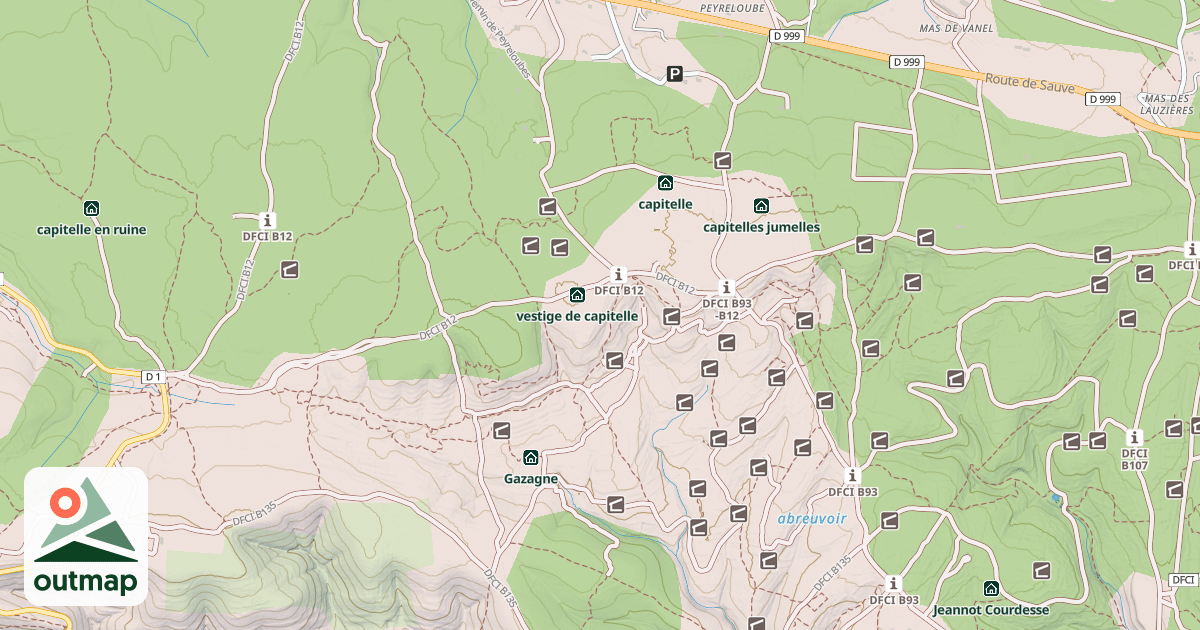Click the DFCI B107 info icon
This screenshot has width=1200, height=630.
point(1134,437)
